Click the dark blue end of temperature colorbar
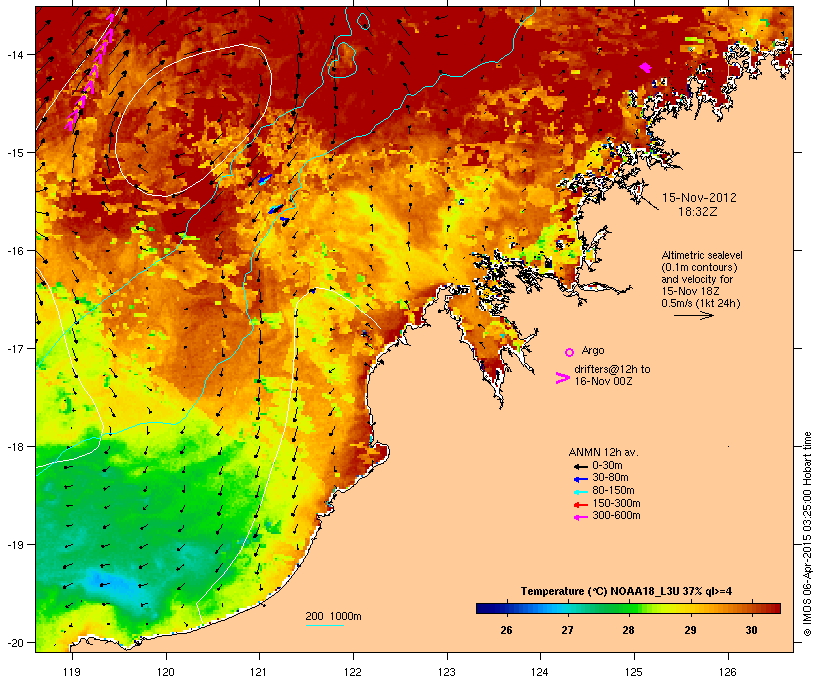 [484, 608]
